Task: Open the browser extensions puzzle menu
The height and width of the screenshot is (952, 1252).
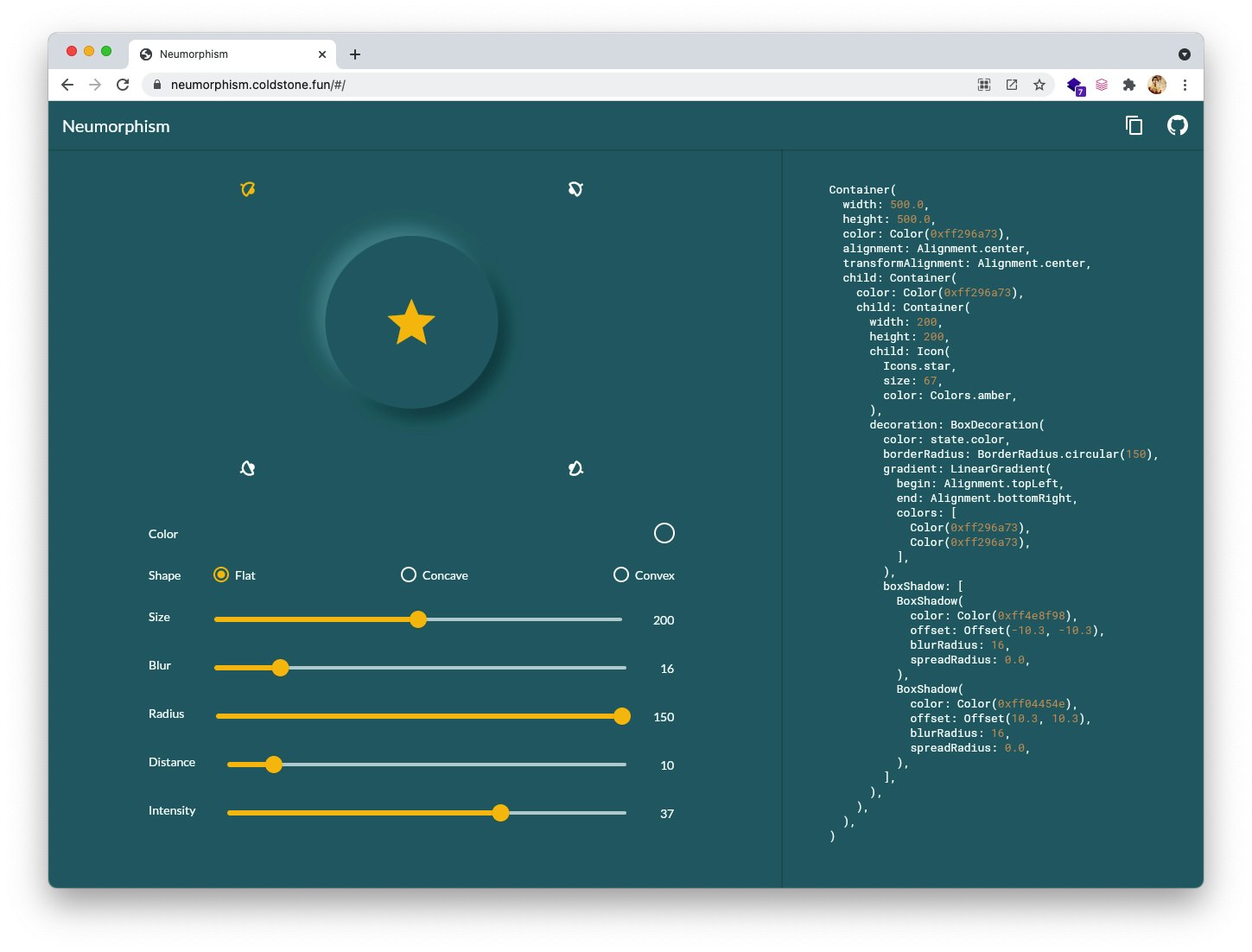Action: click(1129, 85)
